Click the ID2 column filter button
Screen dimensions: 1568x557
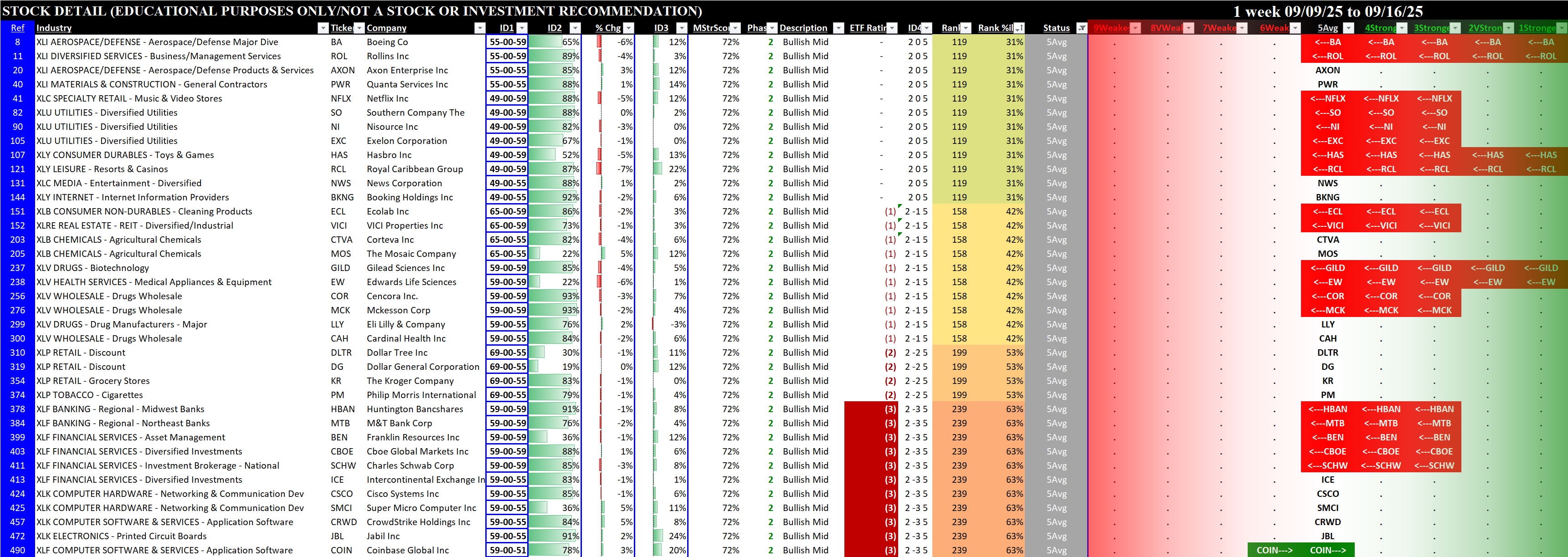point(575,28)
